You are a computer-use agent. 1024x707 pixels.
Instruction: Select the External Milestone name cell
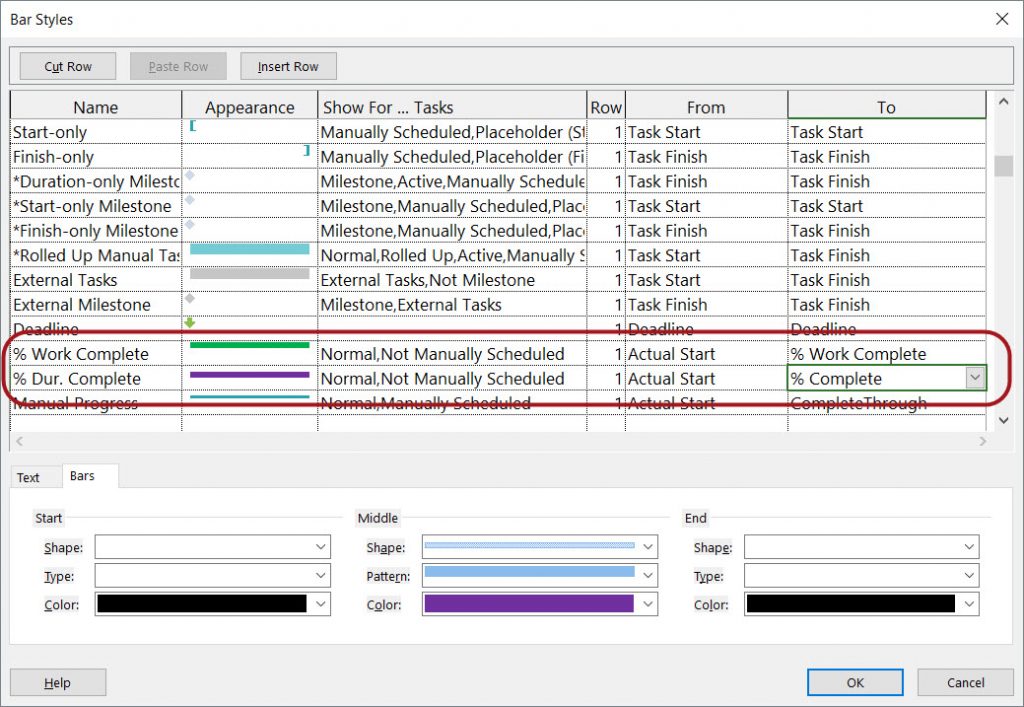pos(96,305)
